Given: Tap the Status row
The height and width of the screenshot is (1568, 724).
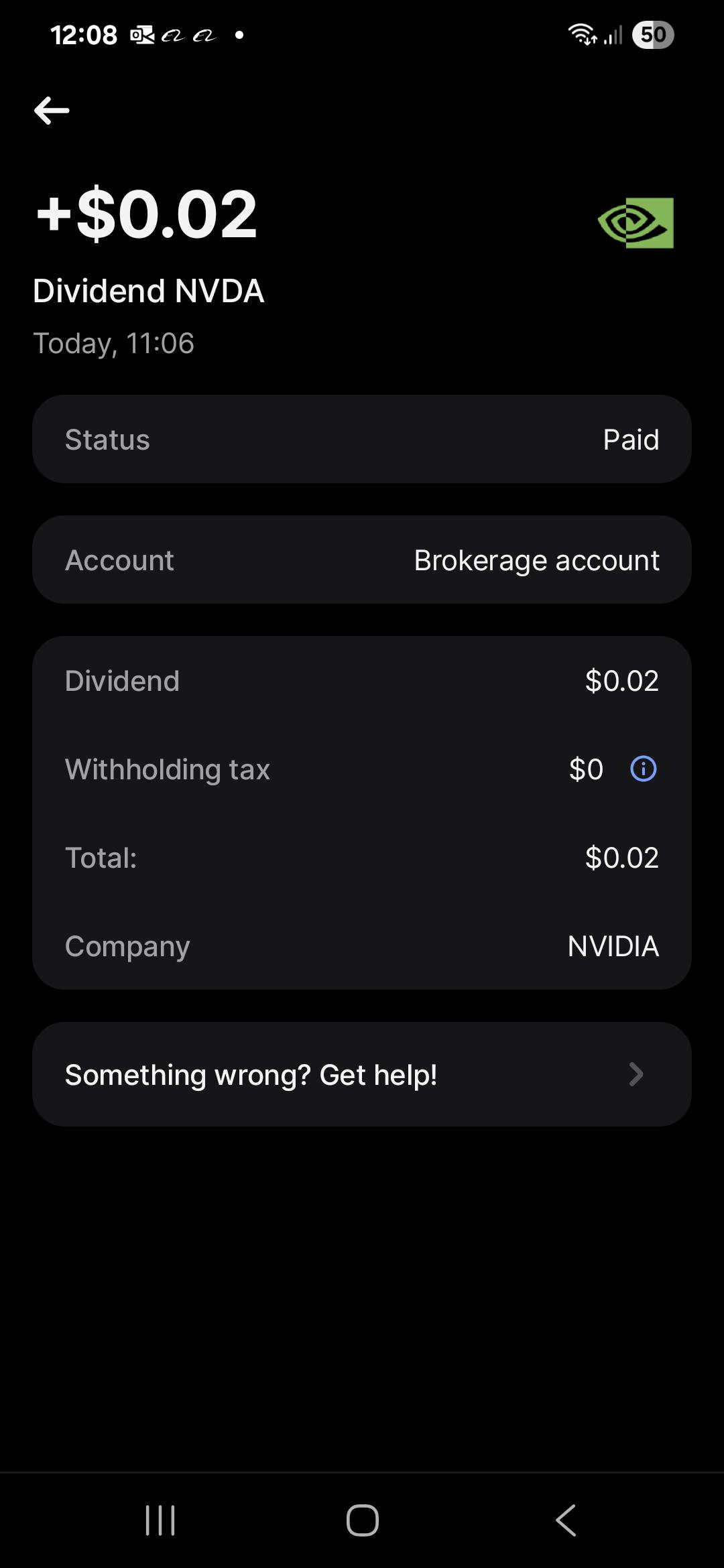Looking at the screenshot, I should coord(362,439).
